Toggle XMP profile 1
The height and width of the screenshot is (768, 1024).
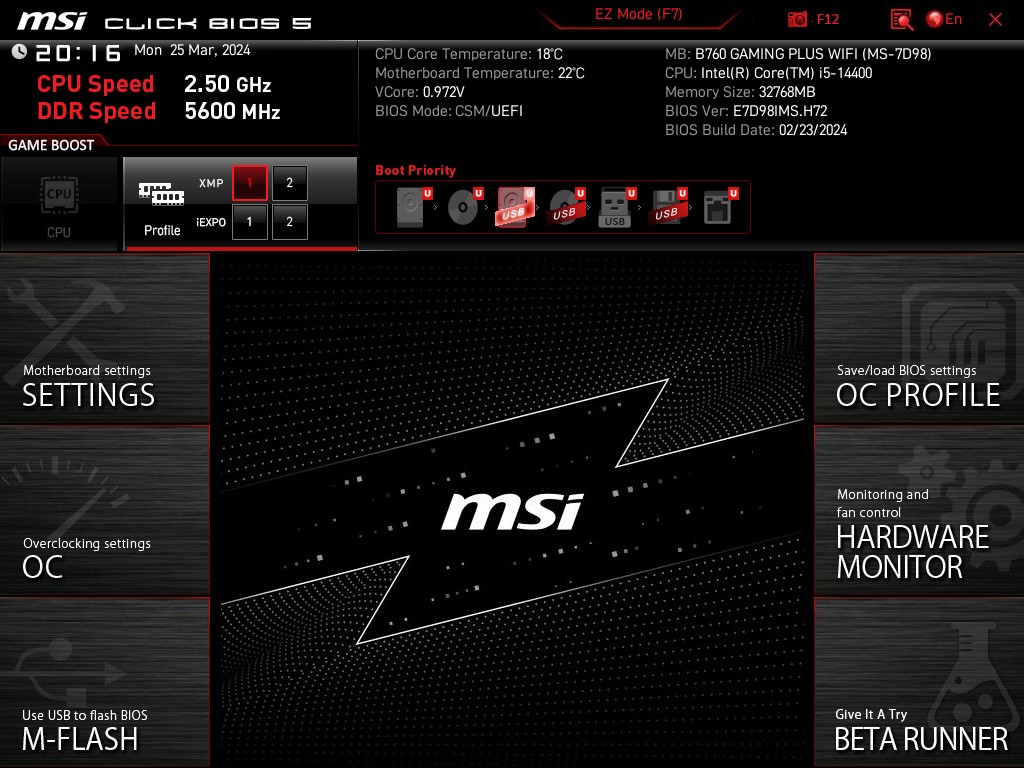pyautogui.click(x=250, y=183)
